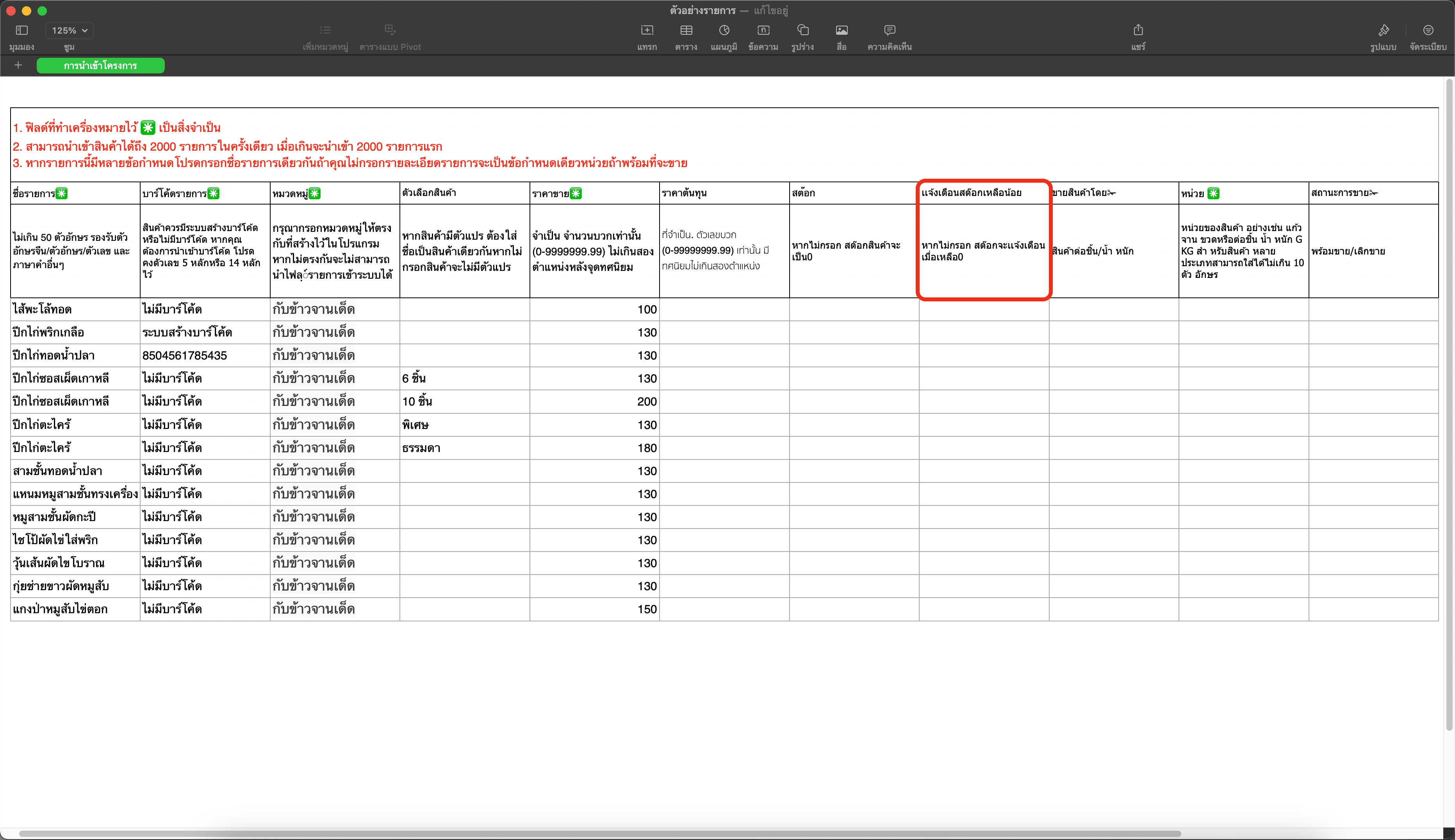Image resolution: width=1455 pixels, height=840 pixels.
Task: Click the document title ตัวอย่างรายการ
Action: (703, 11)
